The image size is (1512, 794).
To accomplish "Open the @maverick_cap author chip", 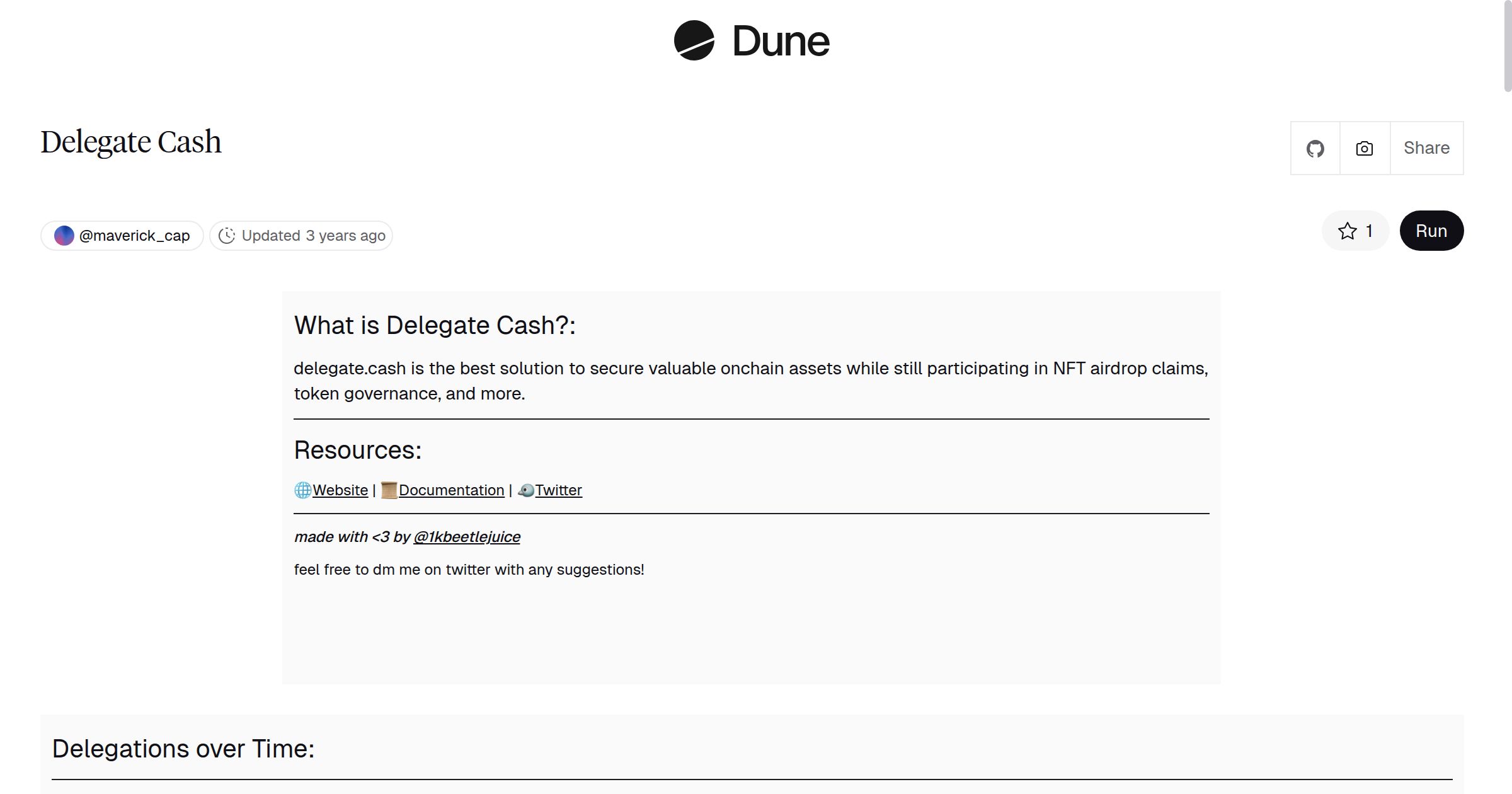I will click(x=122, y=235).
